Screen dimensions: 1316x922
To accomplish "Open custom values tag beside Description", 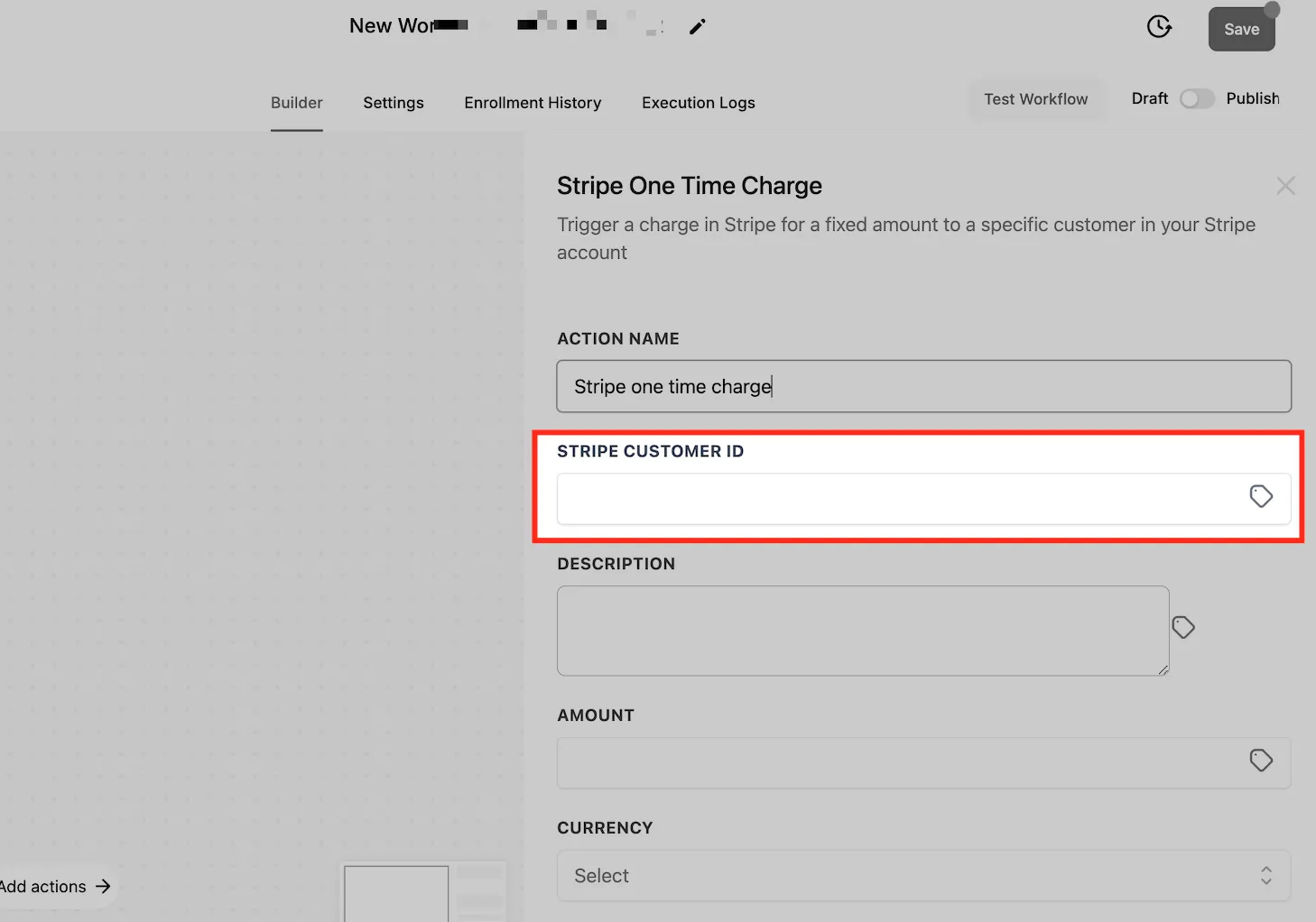I will [x=1183, y=627].
